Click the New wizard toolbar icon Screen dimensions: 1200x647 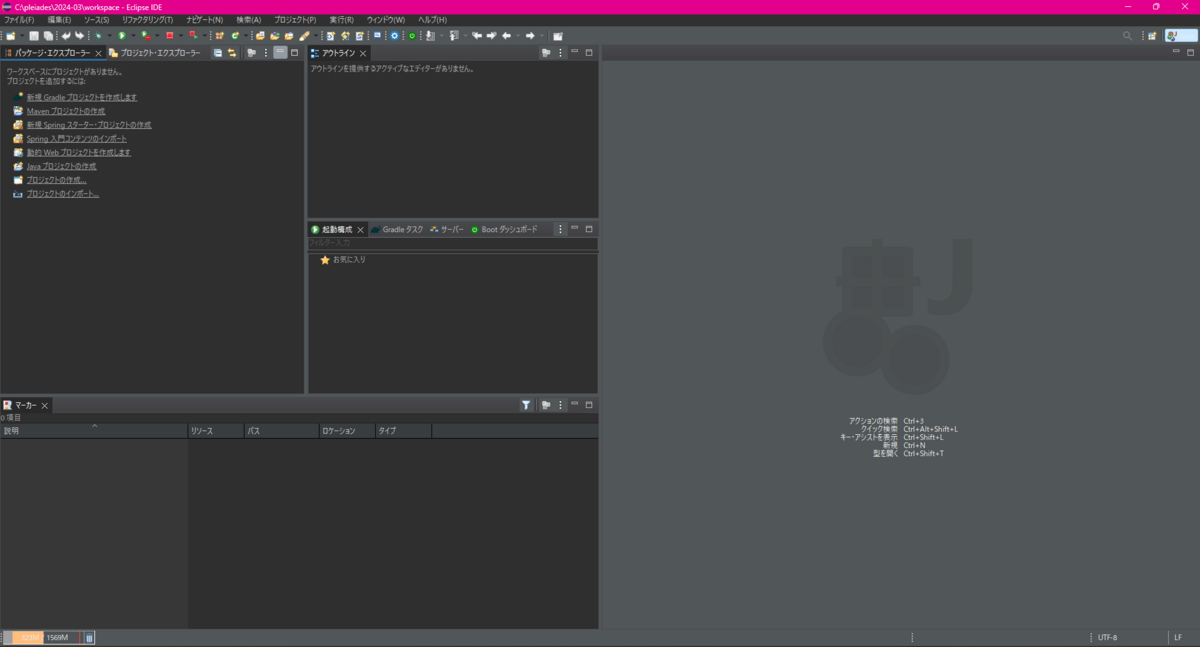10,36
